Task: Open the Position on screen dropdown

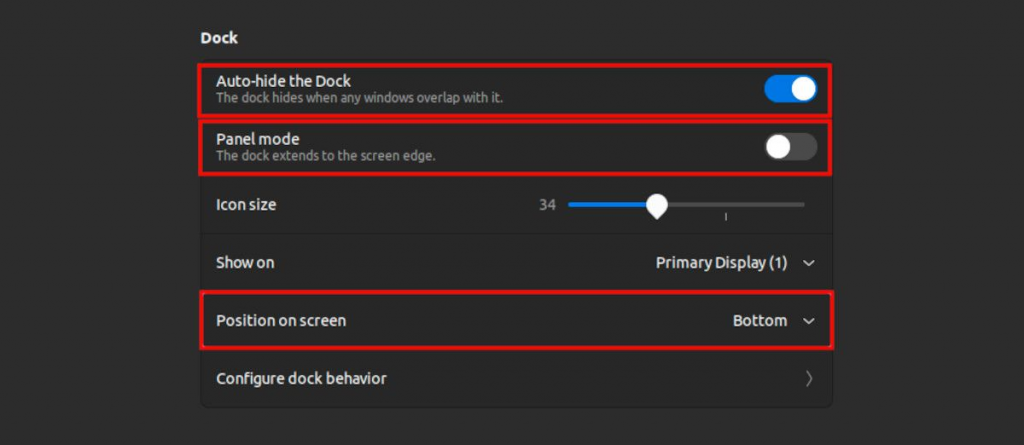Action: click(516, 321)
